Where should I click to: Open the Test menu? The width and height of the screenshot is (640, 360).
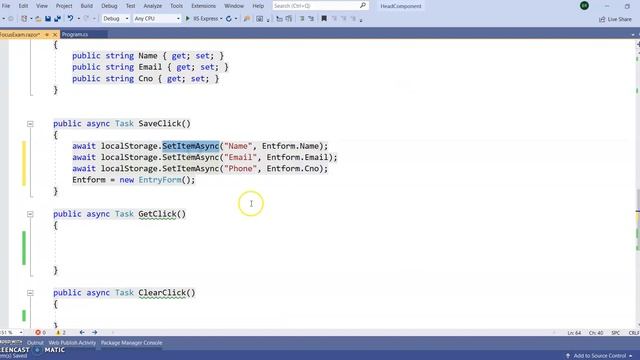(x=130, y=6)
